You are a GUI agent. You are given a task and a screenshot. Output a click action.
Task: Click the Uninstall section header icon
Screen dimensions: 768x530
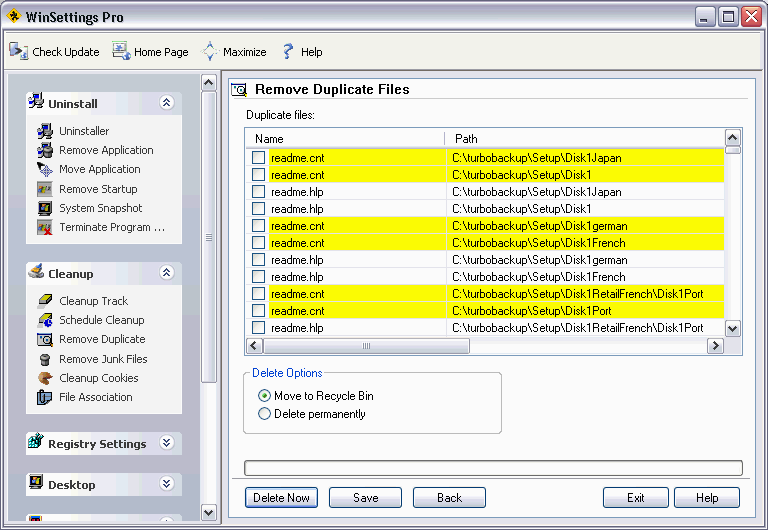(36, 101)
